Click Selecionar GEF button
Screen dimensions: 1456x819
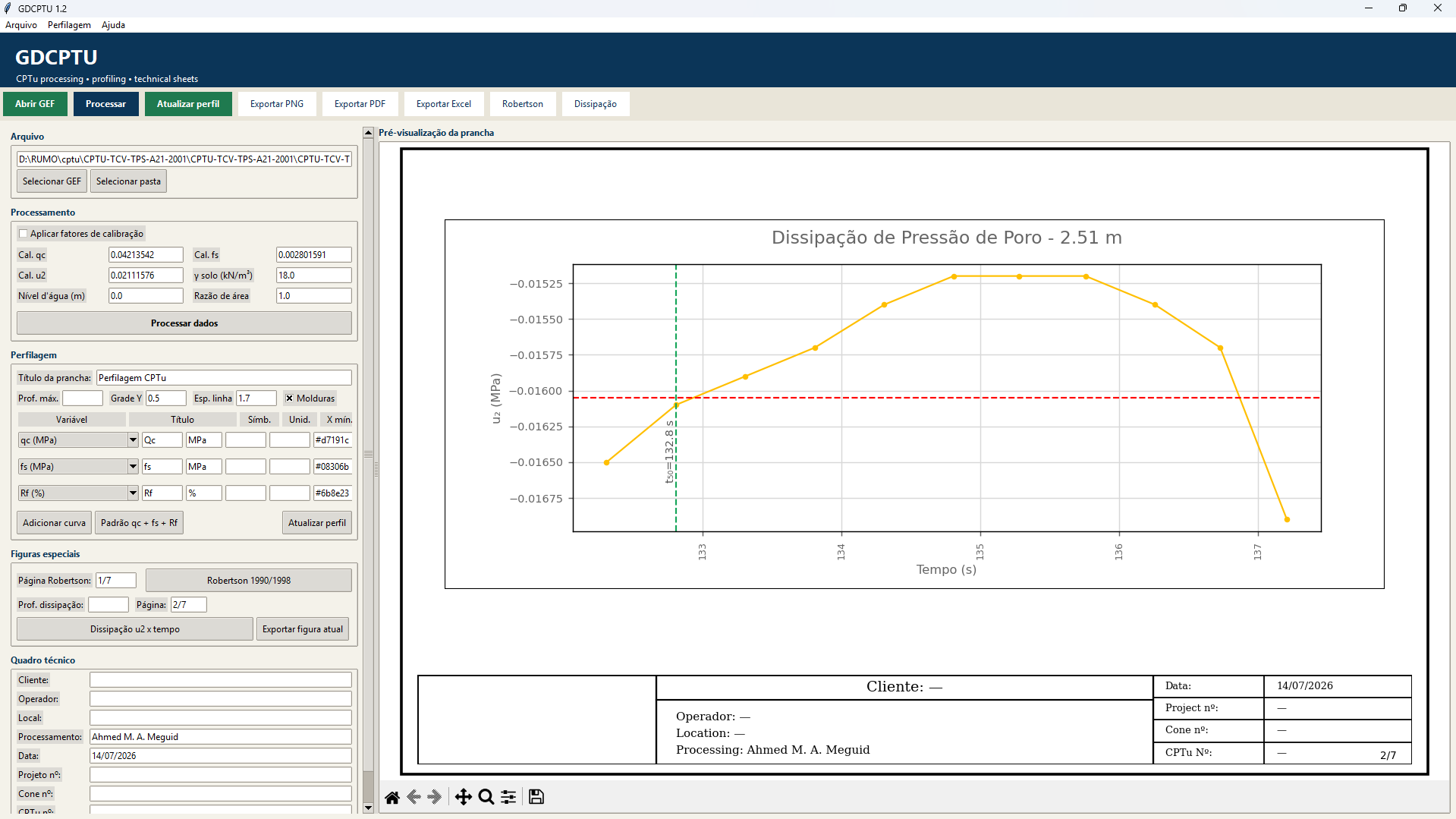52,181
